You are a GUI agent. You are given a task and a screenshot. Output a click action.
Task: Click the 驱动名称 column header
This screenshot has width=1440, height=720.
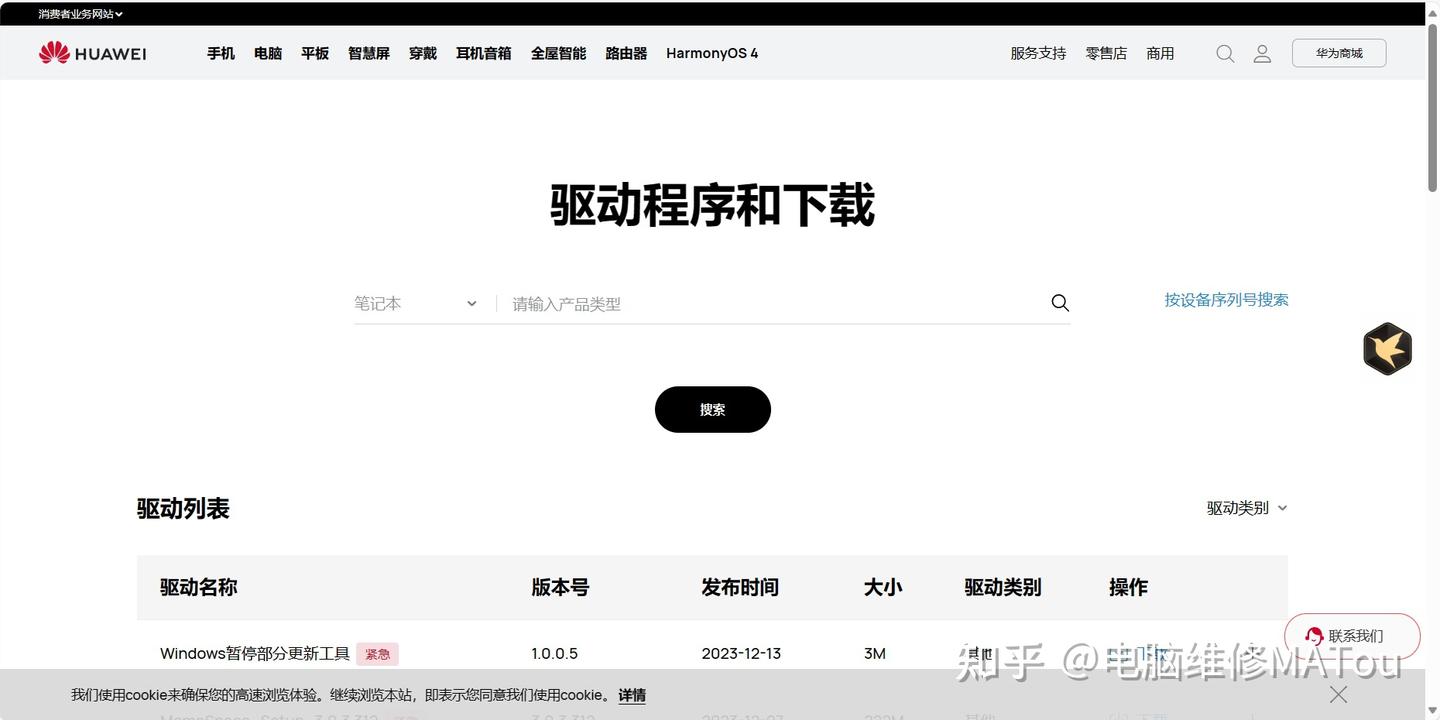point(199,588)
